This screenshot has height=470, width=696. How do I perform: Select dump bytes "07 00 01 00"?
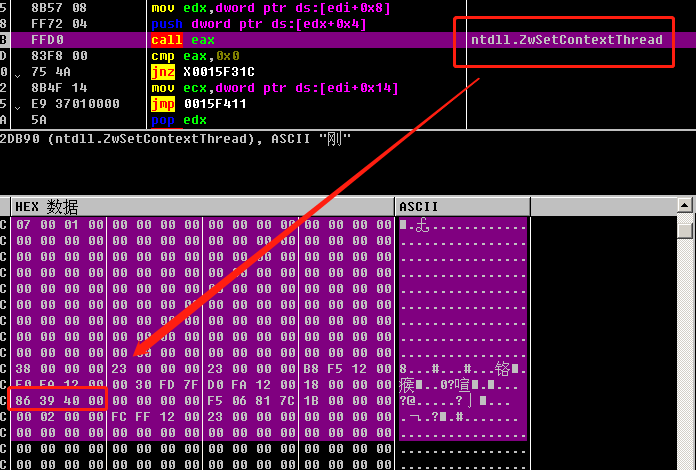click(x=59, y=225)
